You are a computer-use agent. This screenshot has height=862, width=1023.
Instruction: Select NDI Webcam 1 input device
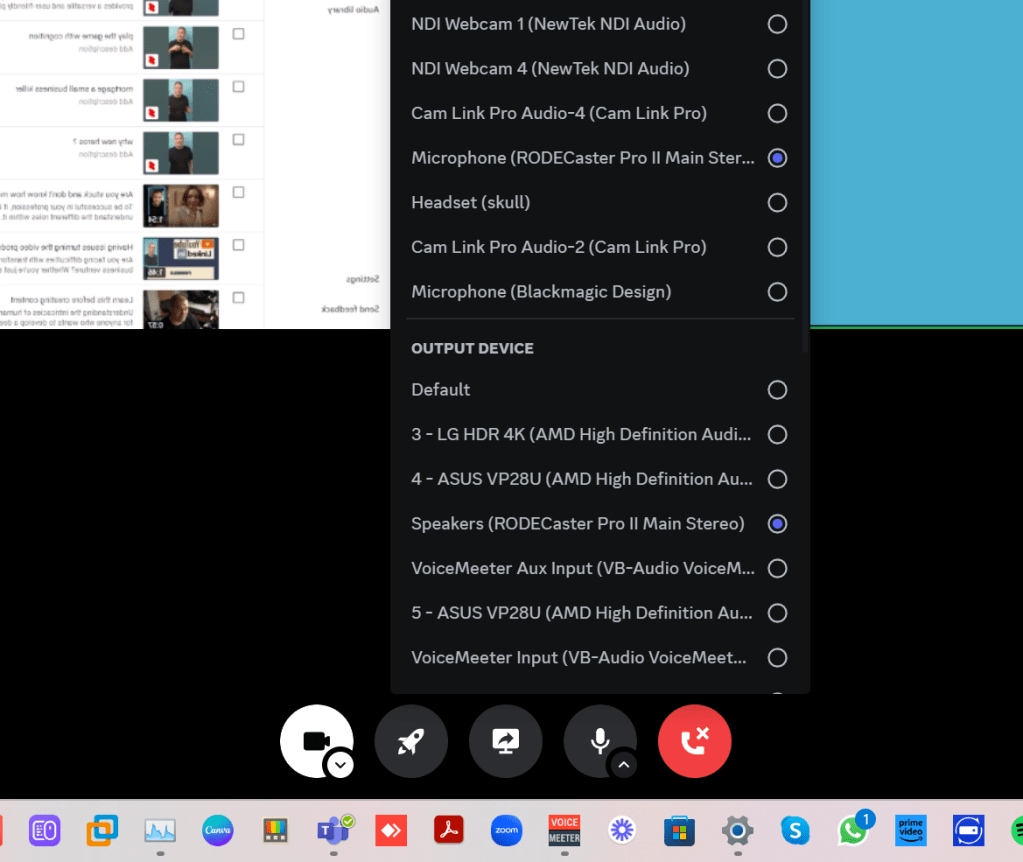(x=598, y=24)
